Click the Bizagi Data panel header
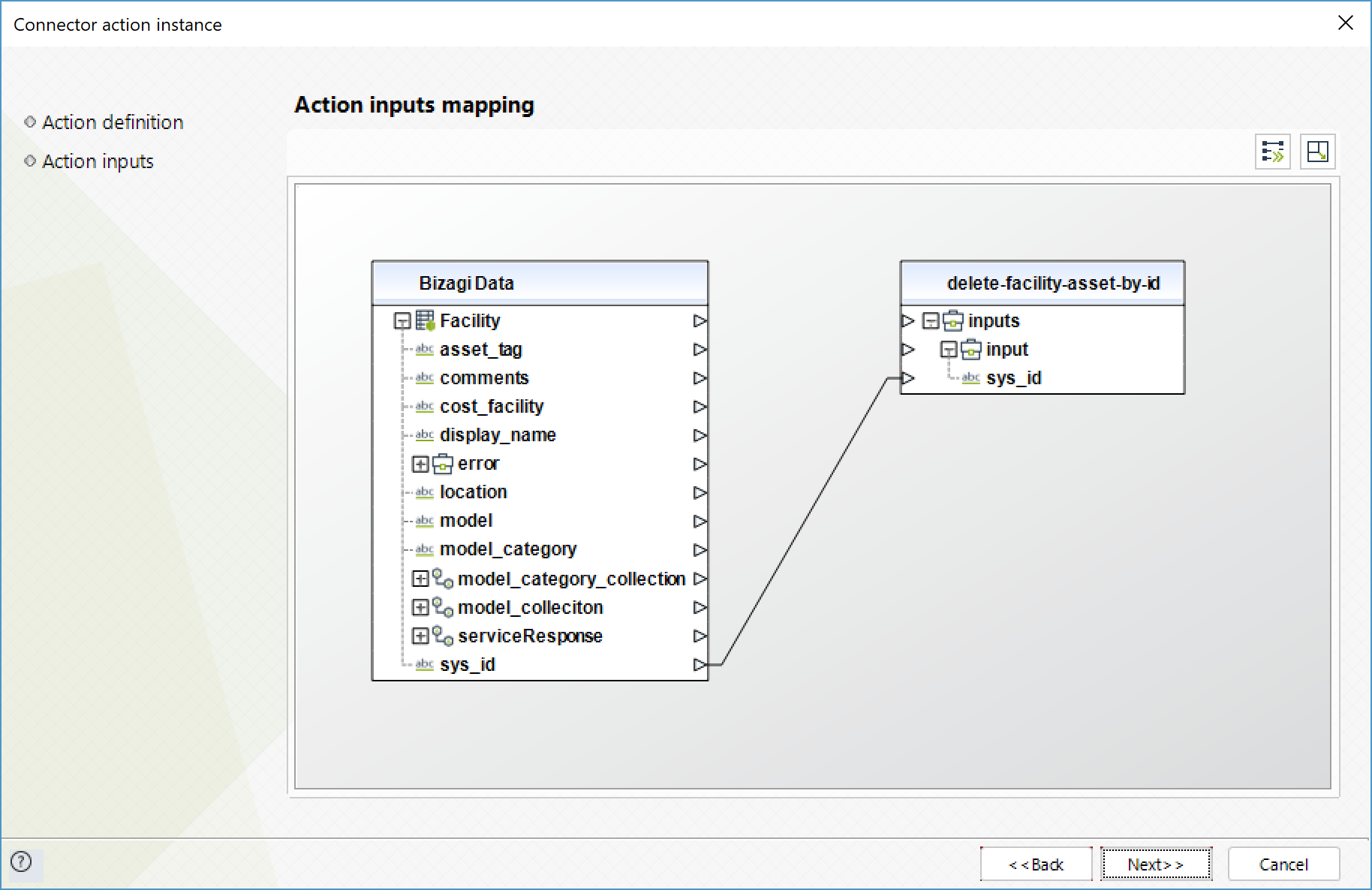 pos(540,283)
